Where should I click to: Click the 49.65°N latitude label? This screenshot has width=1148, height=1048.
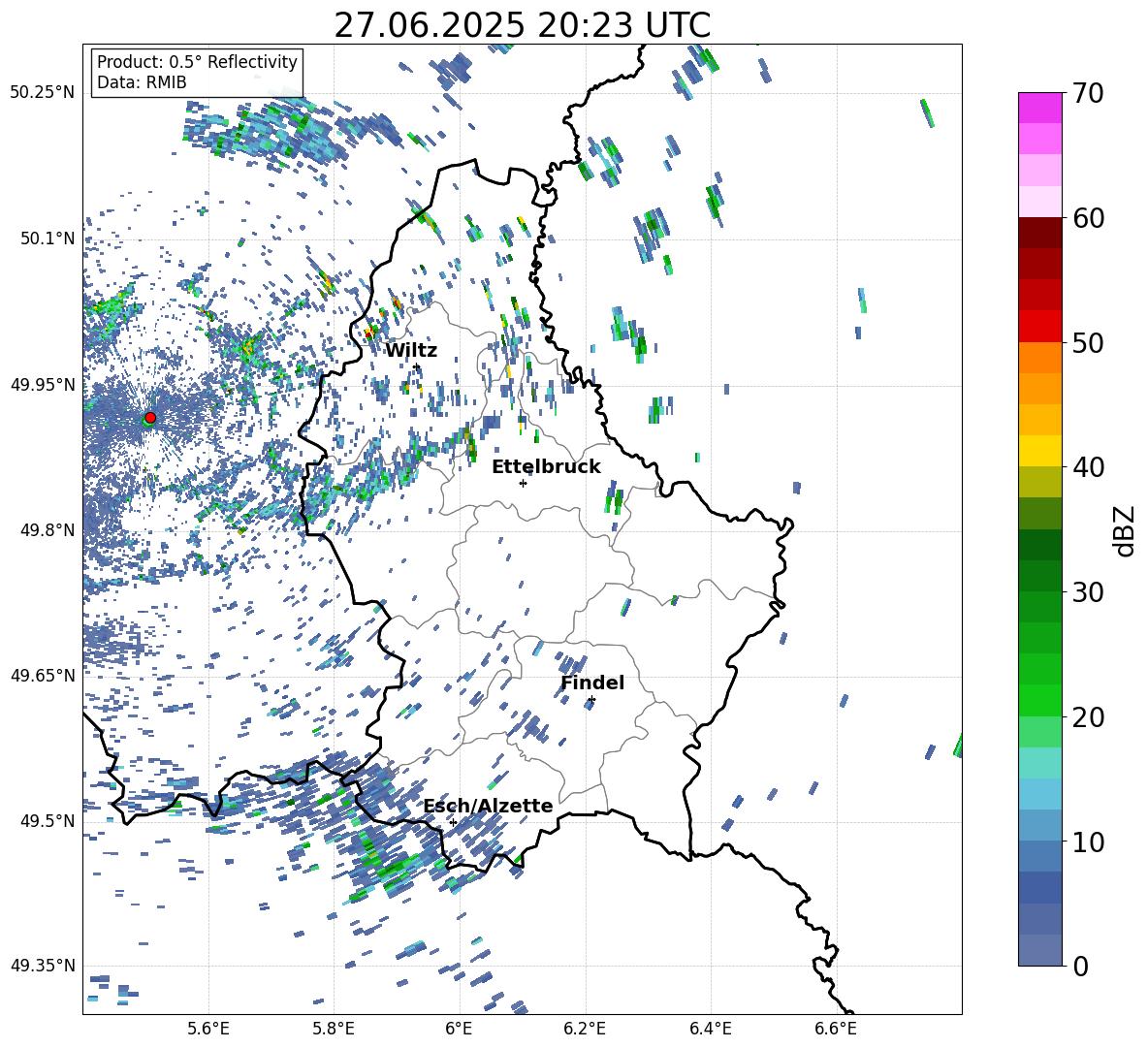click(x=43, y=675)
